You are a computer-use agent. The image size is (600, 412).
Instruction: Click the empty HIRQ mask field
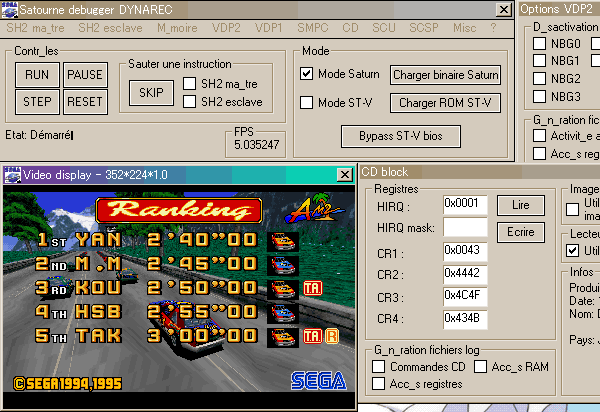465,228
